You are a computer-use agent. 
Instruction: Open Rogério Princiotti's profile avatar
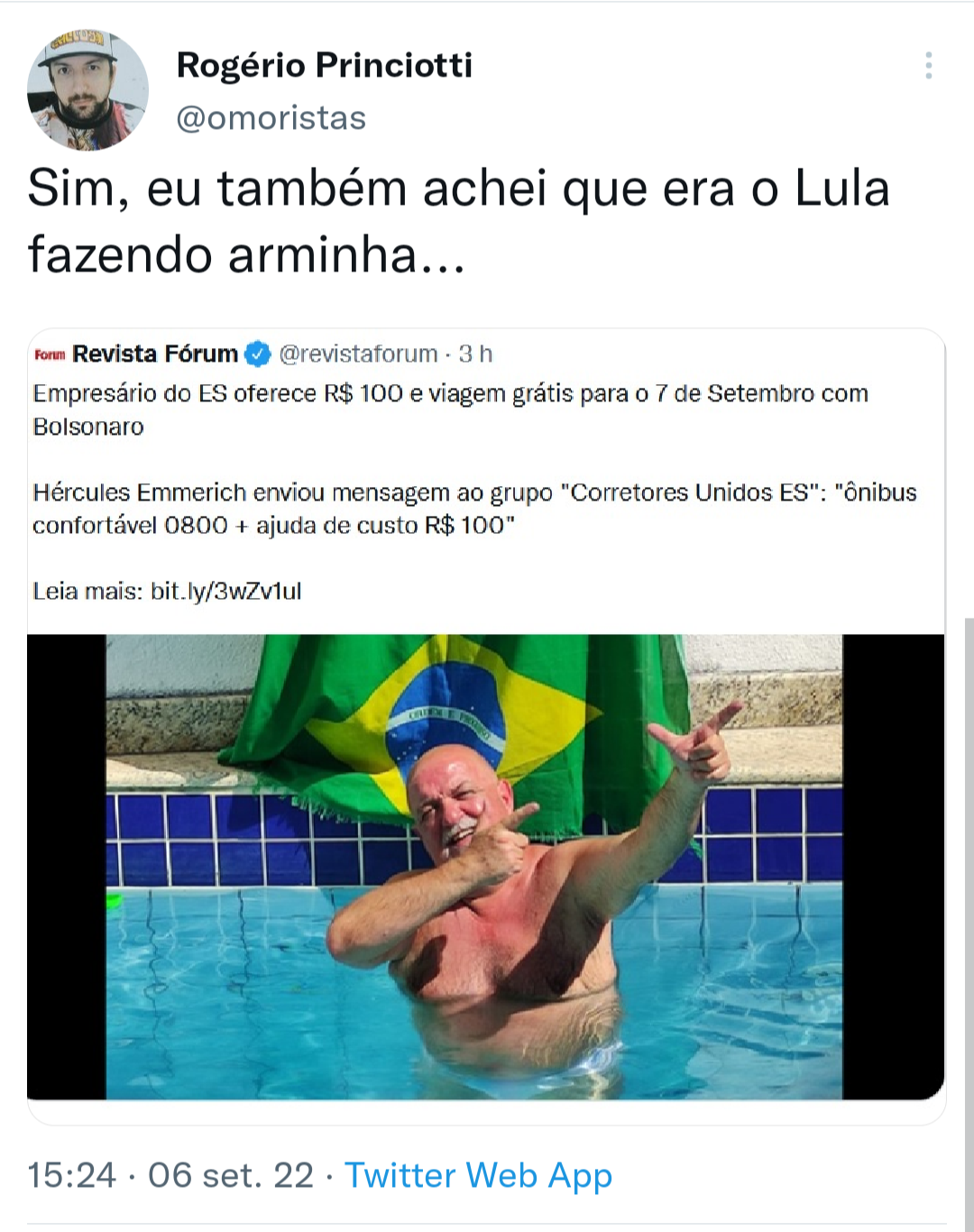87,90
